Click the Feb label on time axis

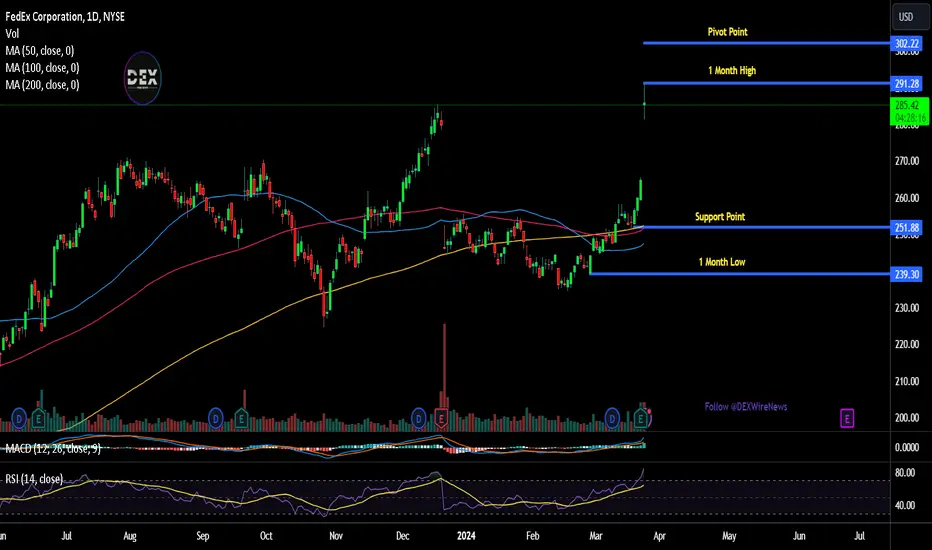click(533, 536)
